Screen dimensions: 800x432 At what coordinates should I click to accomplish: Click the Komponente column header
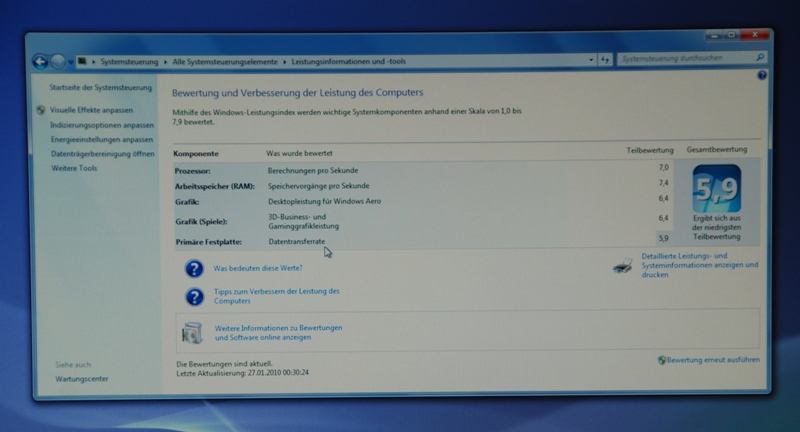(196, 154)
